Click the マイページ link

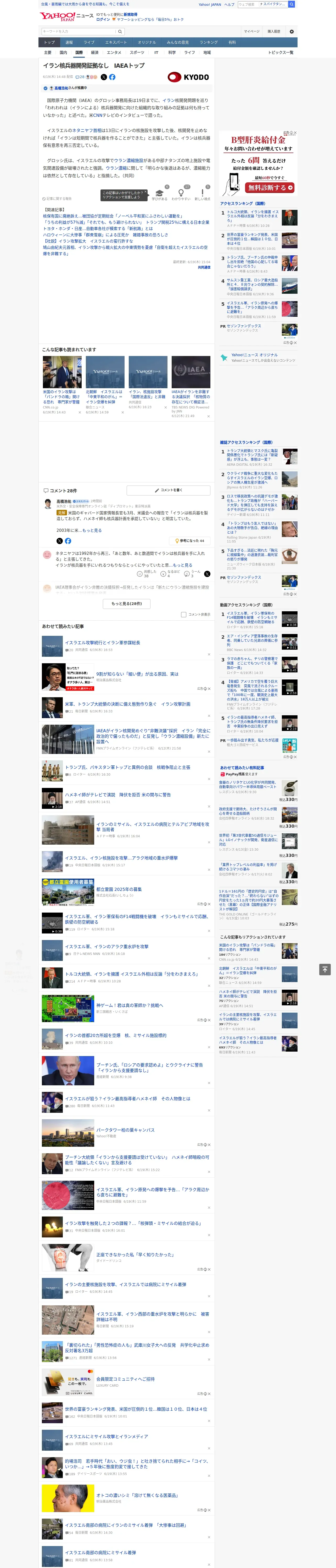tap(251, 32)
